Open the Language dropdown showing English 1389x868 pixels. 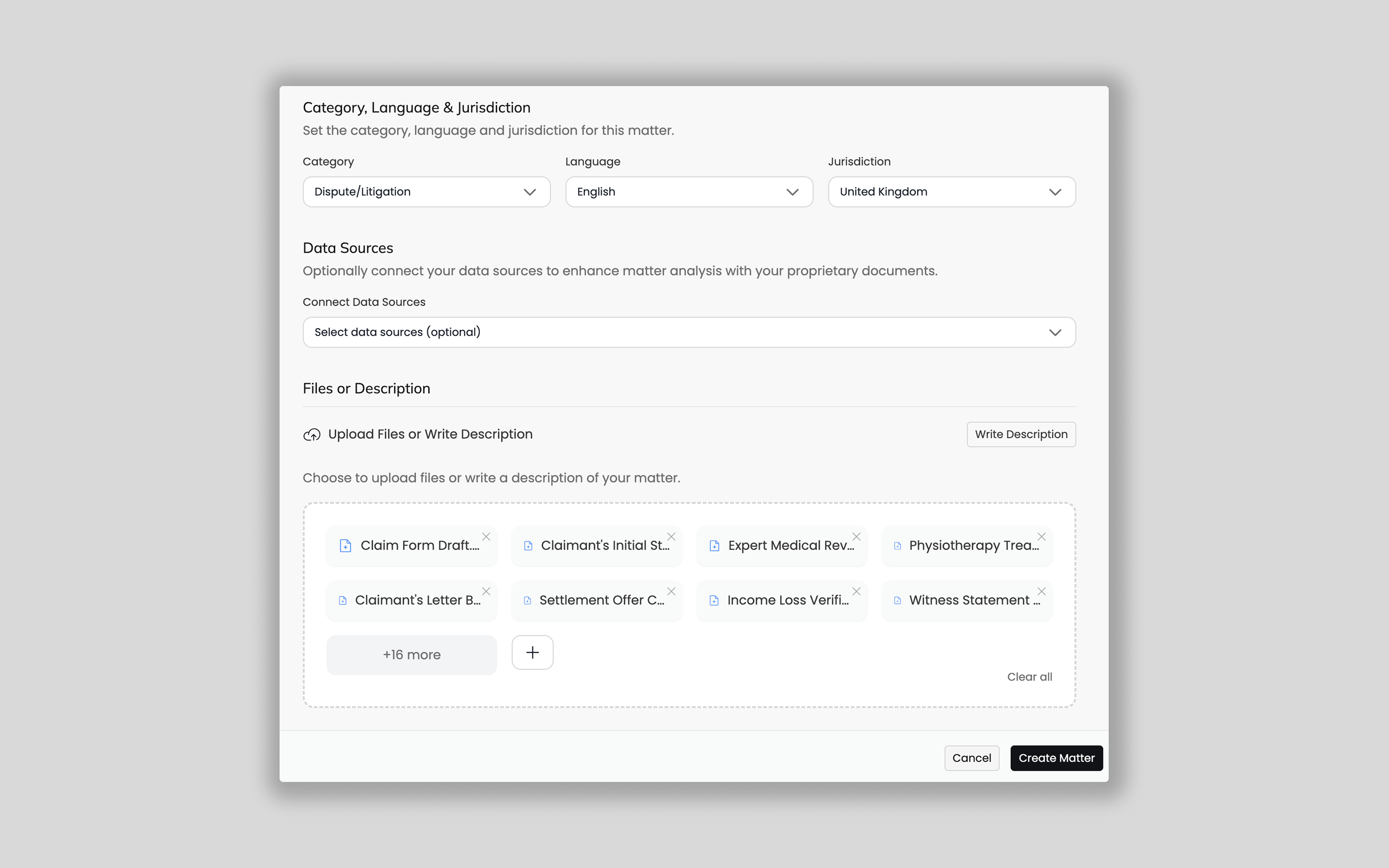689,192
